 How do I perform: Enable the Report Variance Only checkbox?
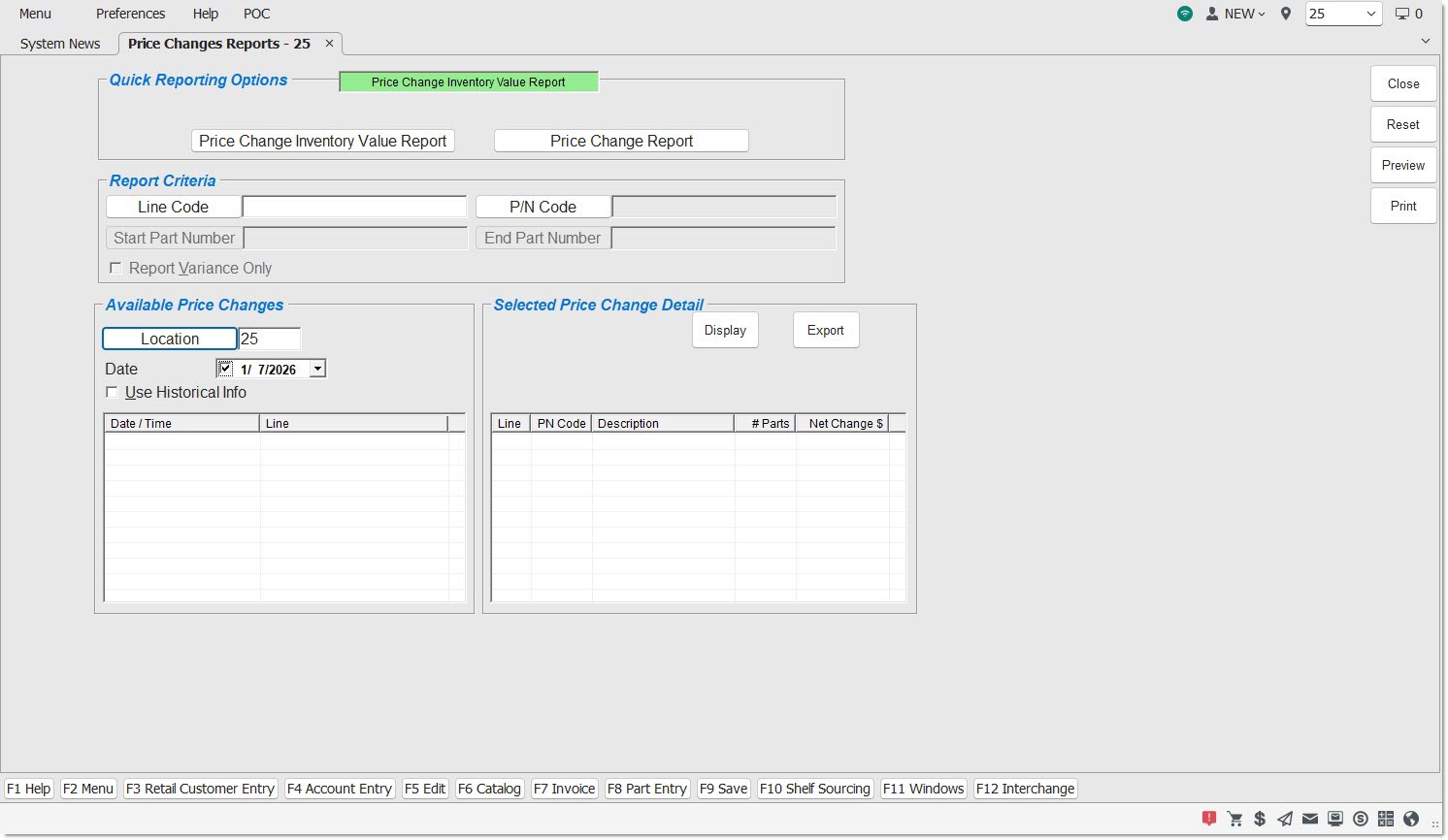coord(115,268)
